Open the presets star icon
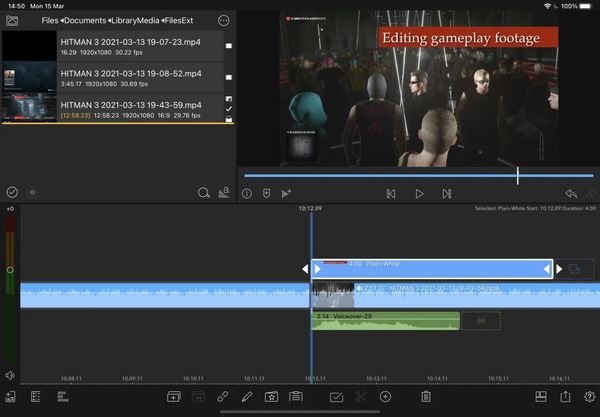Screen dimensions: 600x417 tap(271, 397)
